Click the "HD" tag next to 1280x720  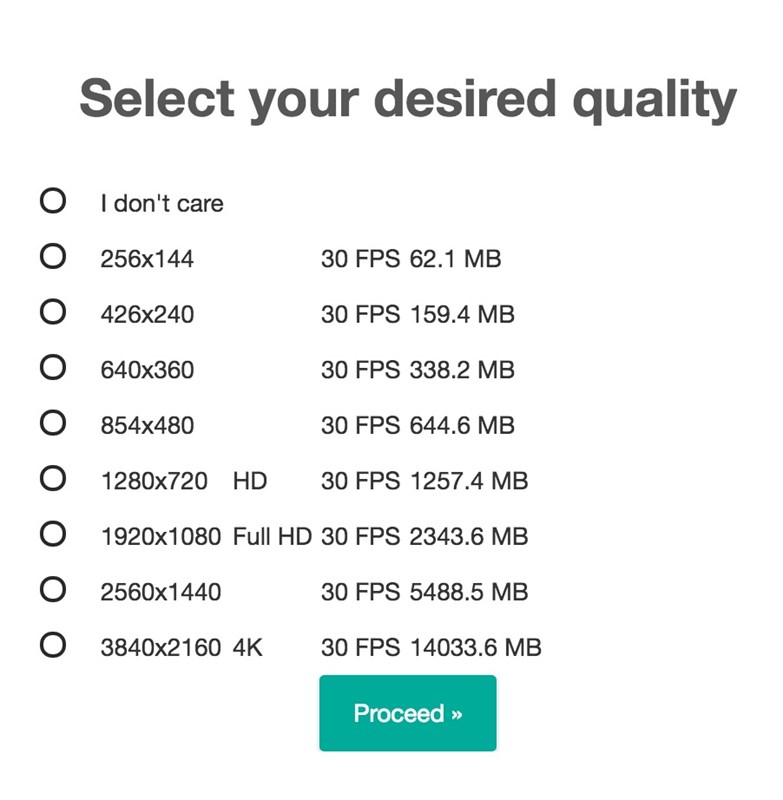click(250, 481)
